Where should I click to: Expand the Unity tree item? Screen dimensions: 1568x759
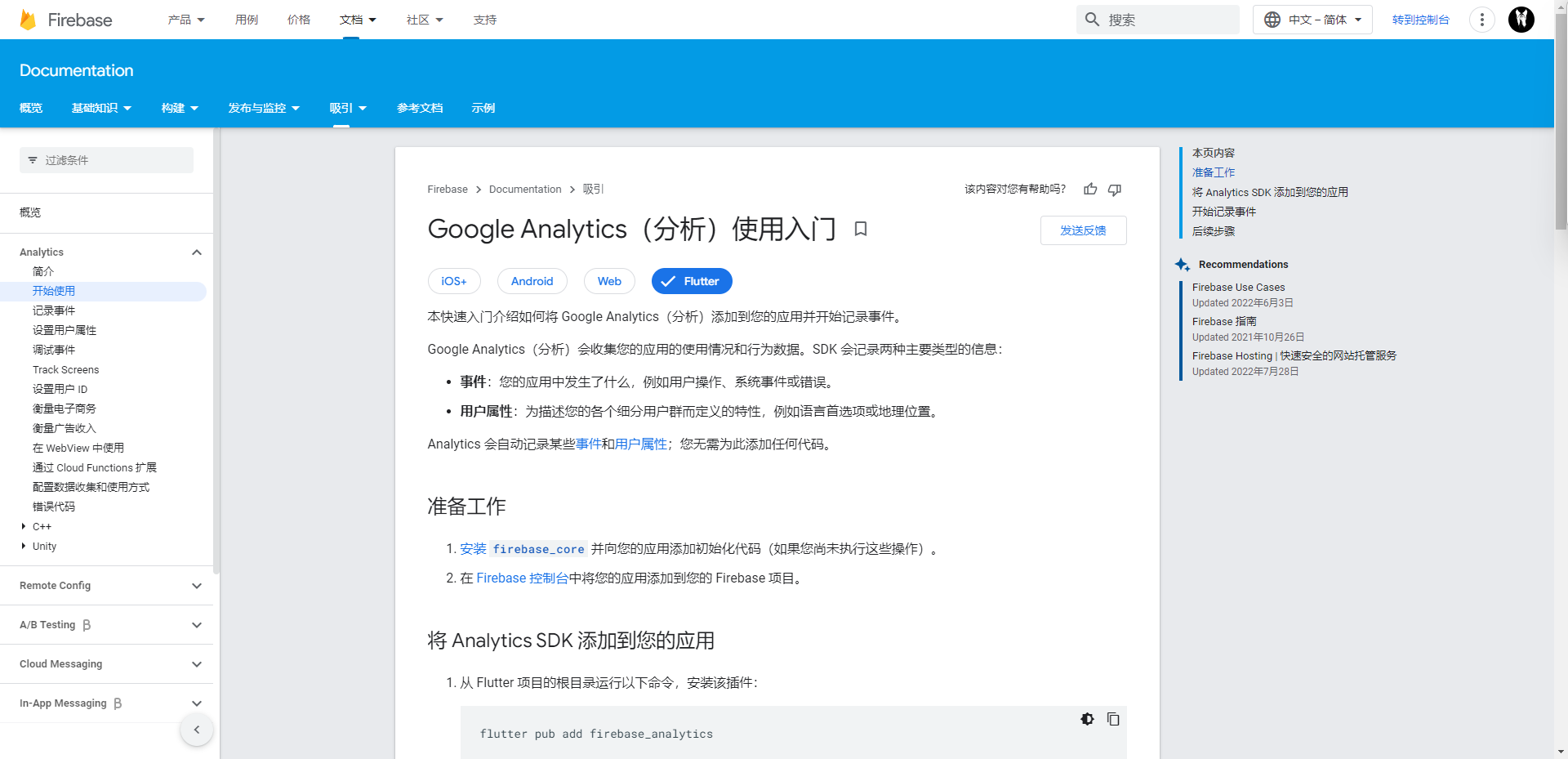point(23,547)
